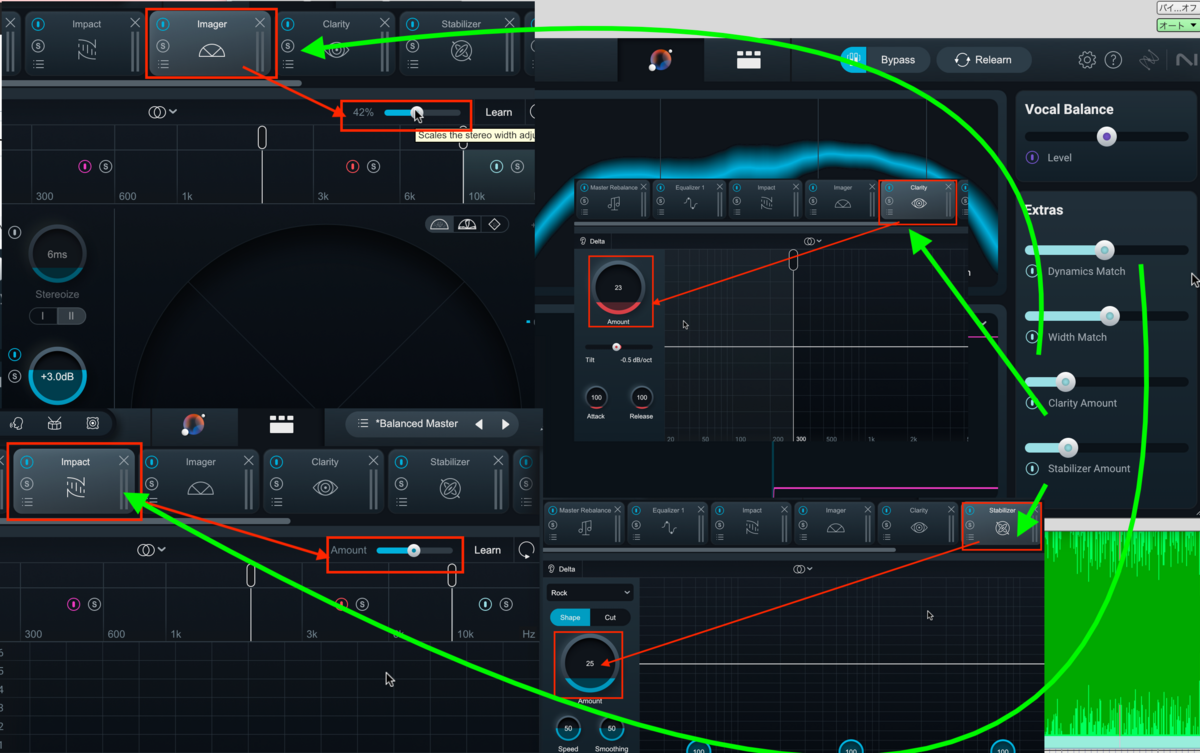Select the diamond Lissajous vectorscope view icon
This screenshot has height=753, width=1200.
(x=494, y=225)
